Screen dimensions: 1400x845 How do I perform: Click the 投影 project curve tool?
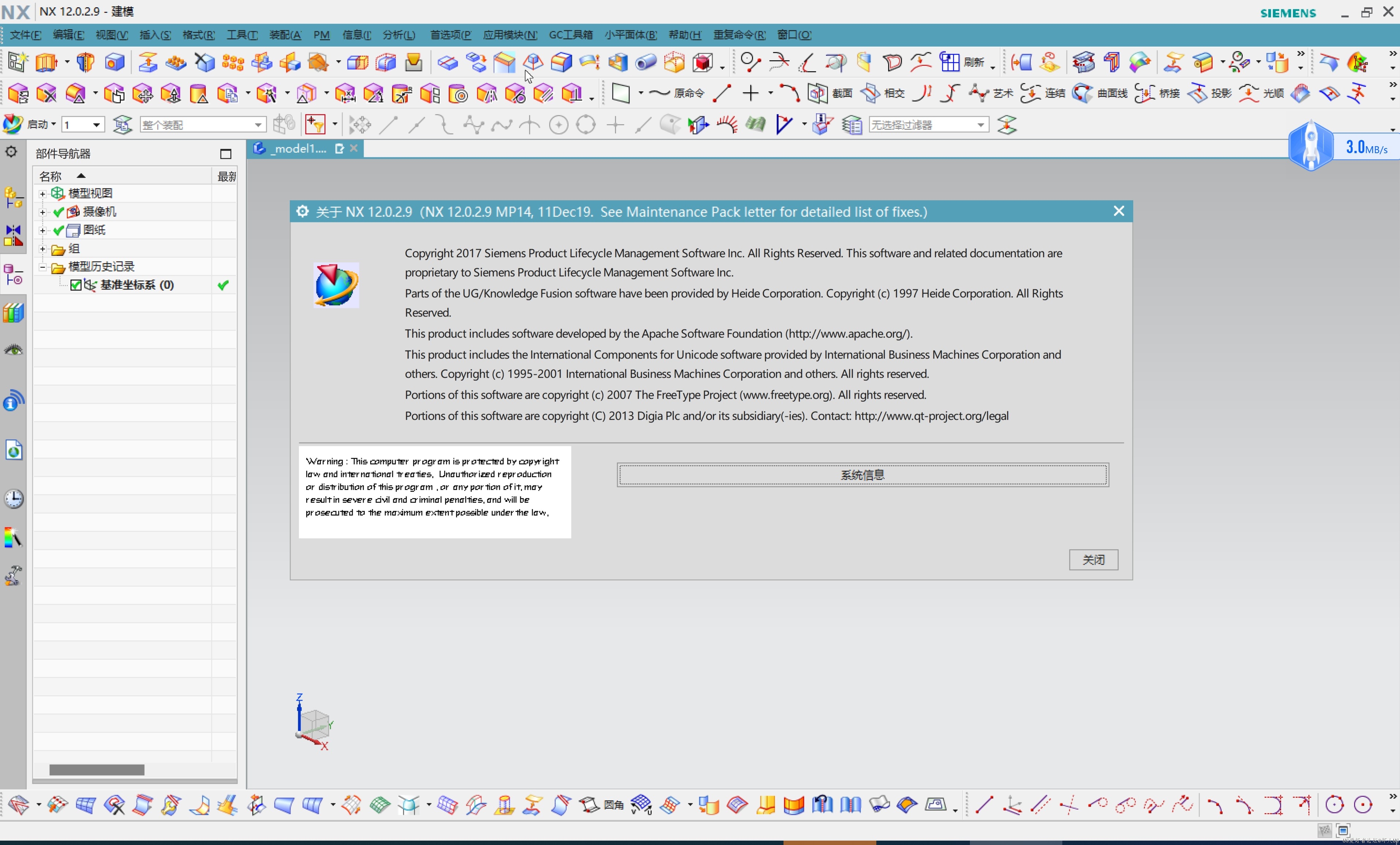point(1210,93)
